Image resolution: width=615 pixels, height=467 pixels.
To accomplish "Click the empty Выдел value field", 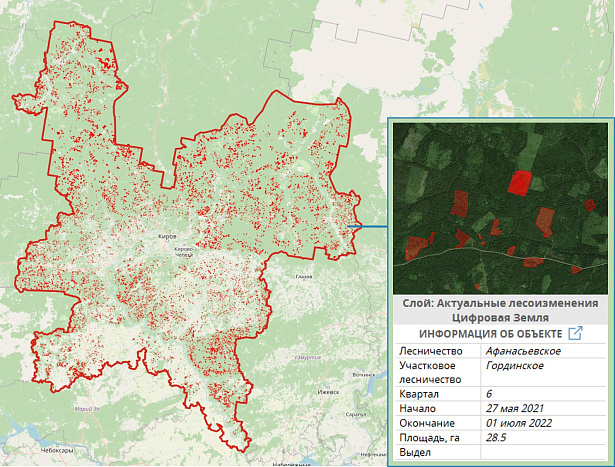I will click(543, 452).
